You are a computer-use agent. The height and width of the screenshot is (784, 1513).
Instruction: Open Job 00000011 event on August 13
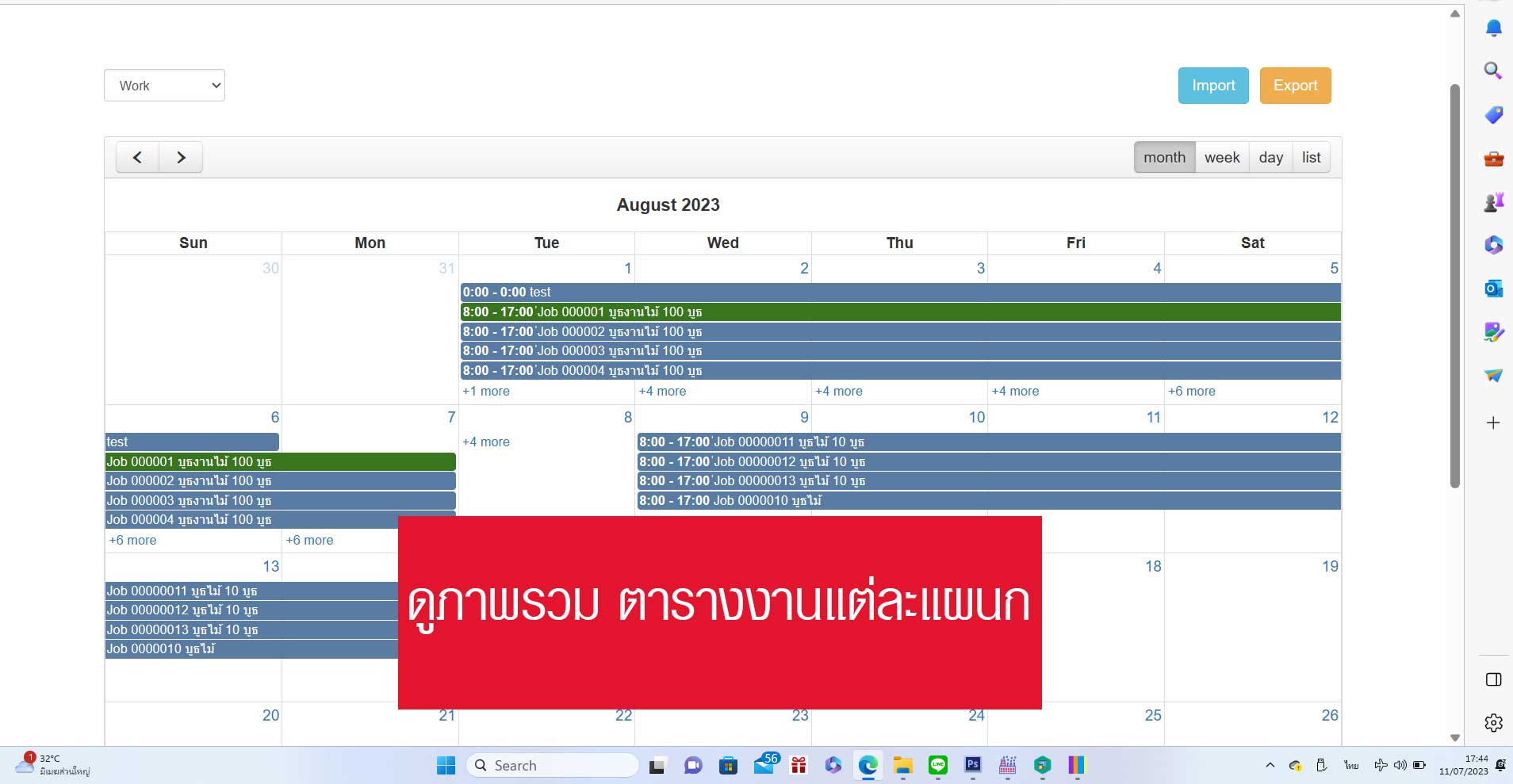click(251, 591)
